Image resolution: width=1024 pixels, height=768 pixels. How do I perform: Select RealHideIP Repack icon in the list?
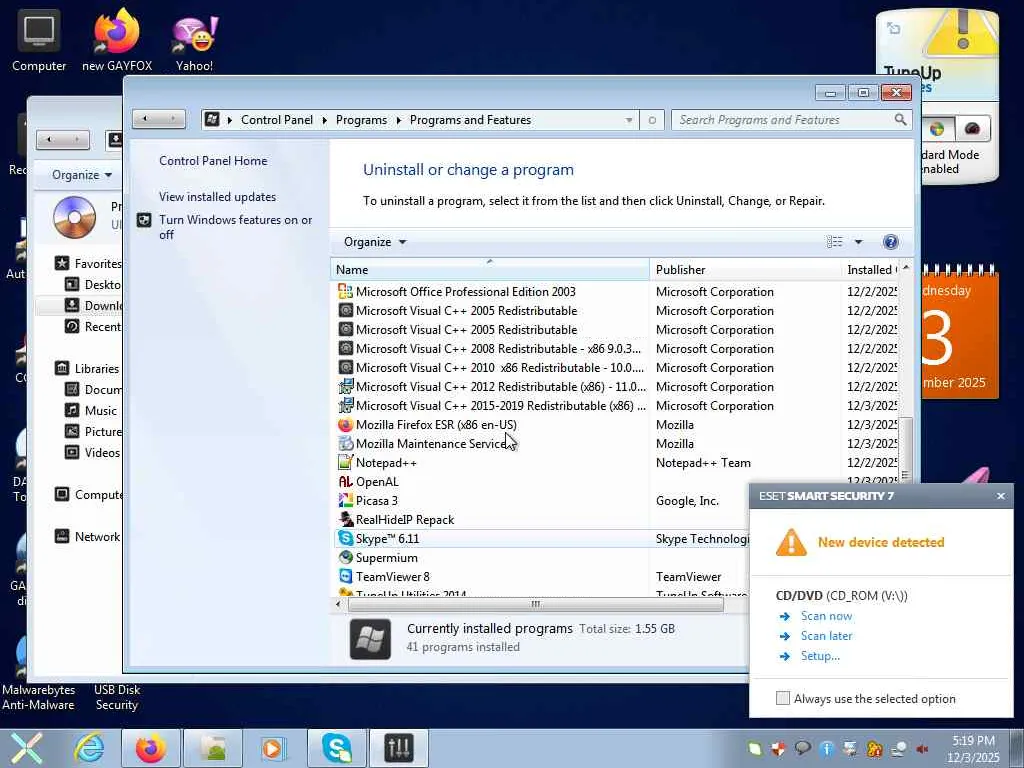pos(345,519)
